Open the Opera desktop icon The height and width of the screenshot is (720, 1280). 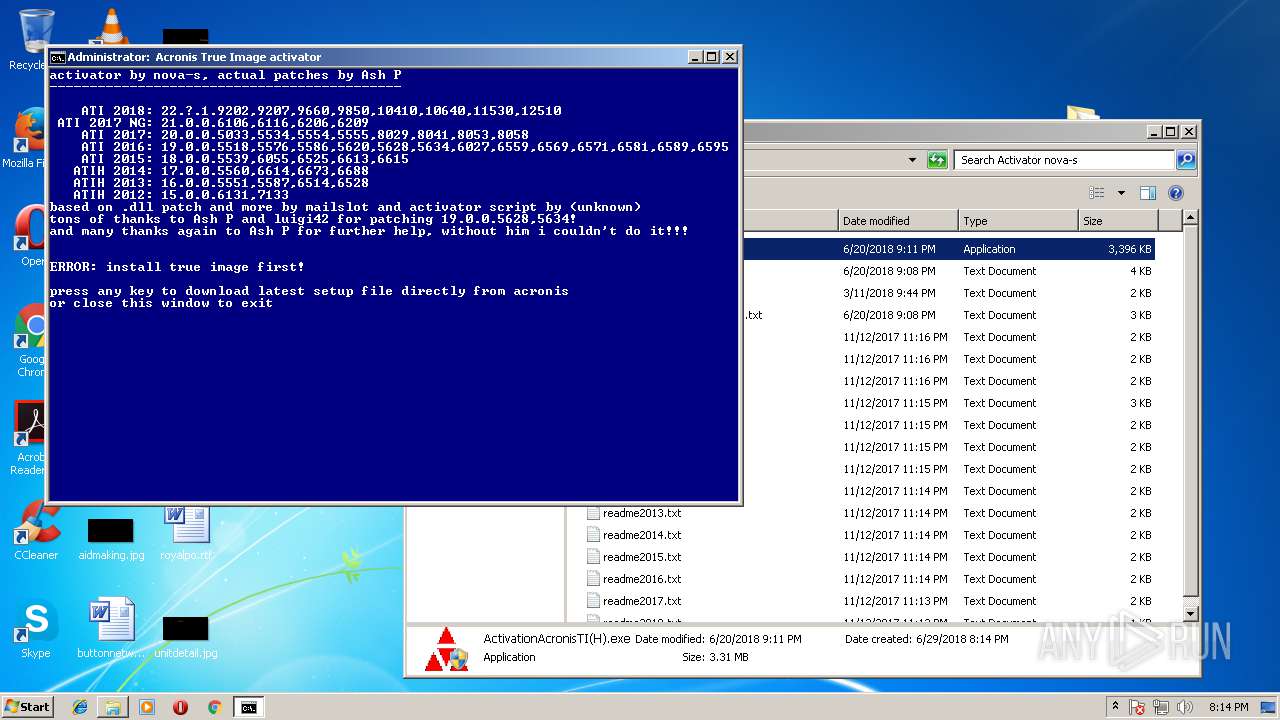pos(30,237)
